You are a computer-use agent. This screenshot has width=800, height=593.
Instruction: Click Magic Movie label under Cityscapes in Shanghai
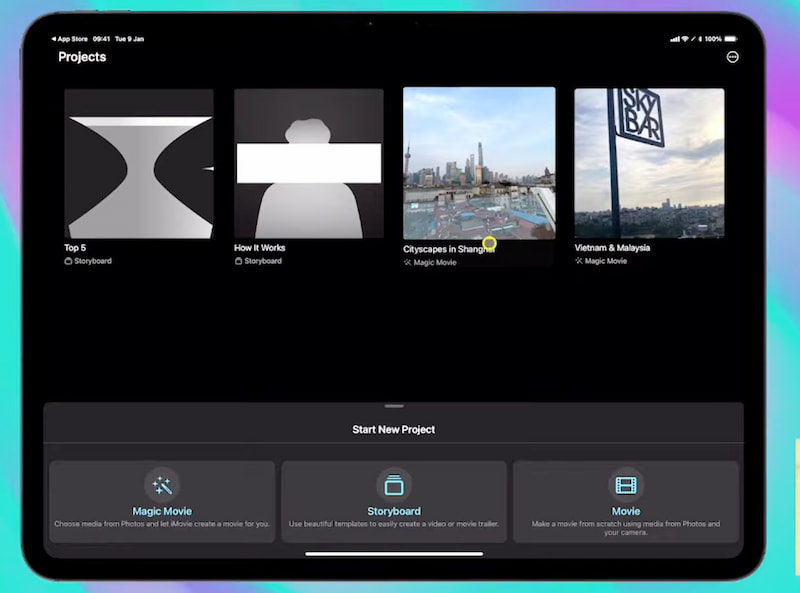click(430, 263)
